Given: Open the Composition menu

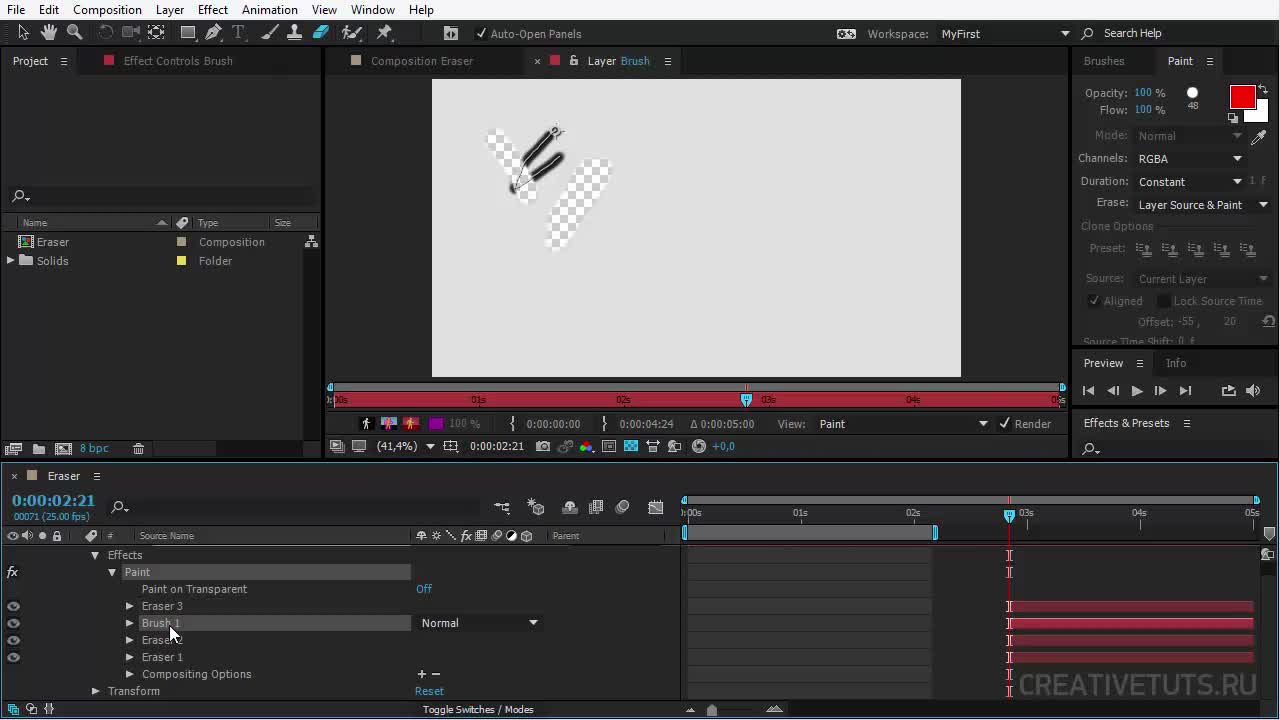Looking at the screenshot, I should tap(107, 9).
